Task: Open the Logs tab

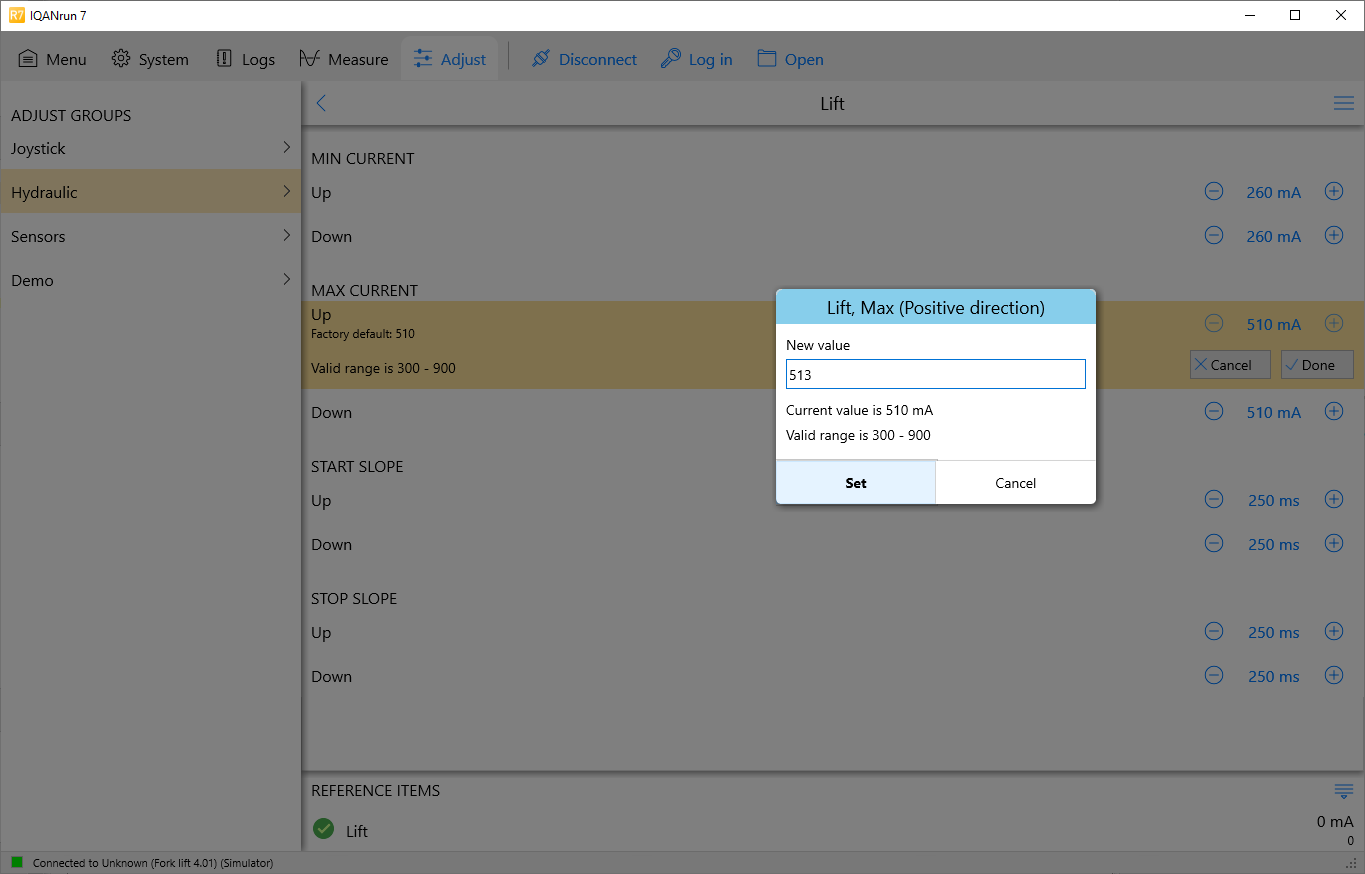Action: pos(245,59)
